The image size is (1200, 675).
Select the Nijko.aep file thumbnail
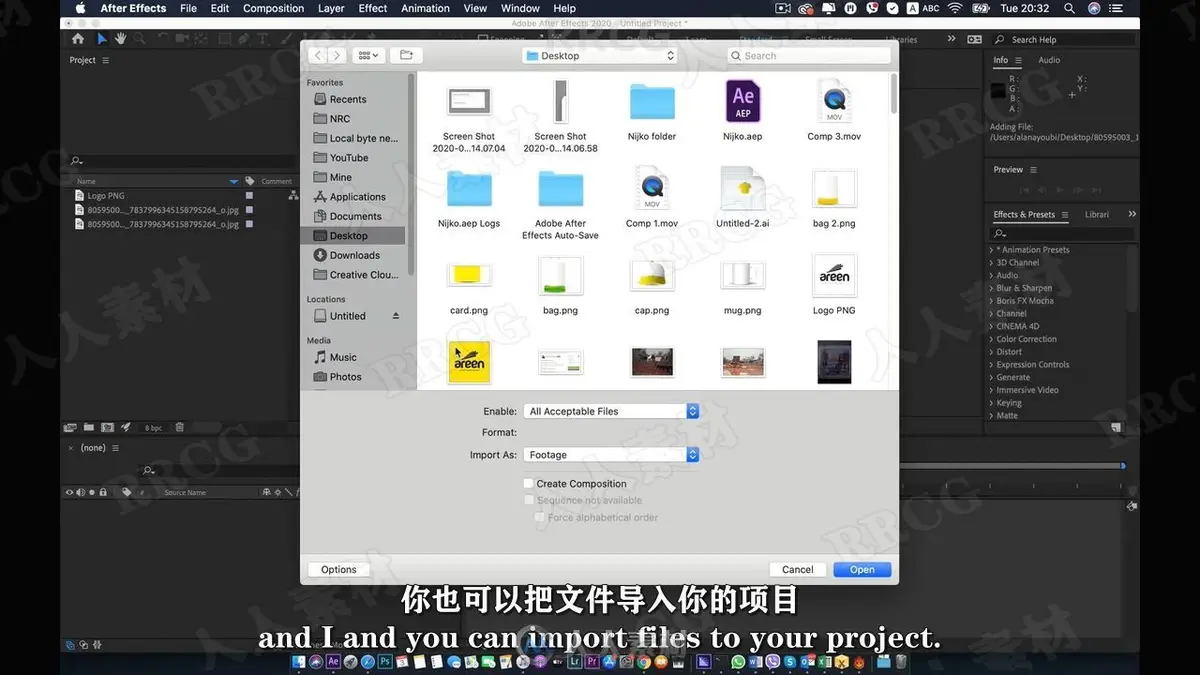[x=742, y=103]
